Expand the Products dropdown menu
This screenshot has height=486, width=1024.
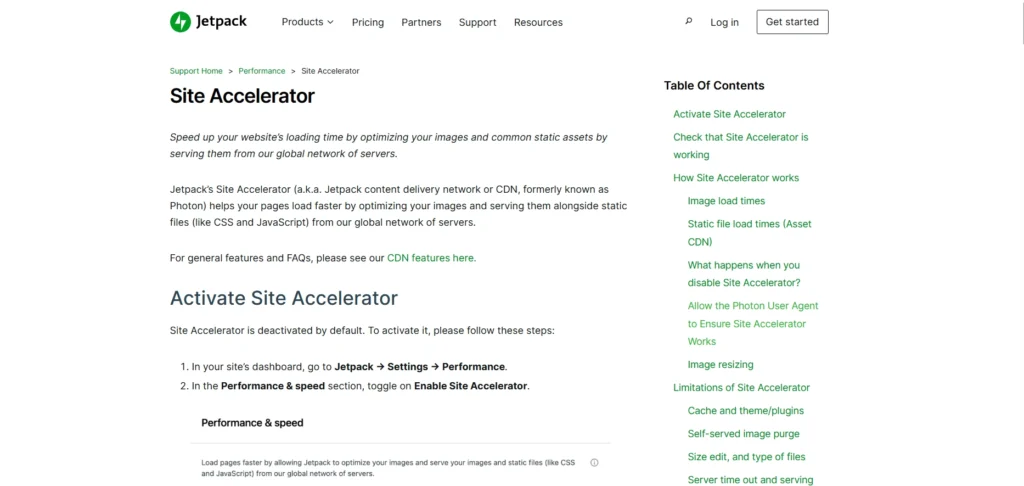point(307,22)
